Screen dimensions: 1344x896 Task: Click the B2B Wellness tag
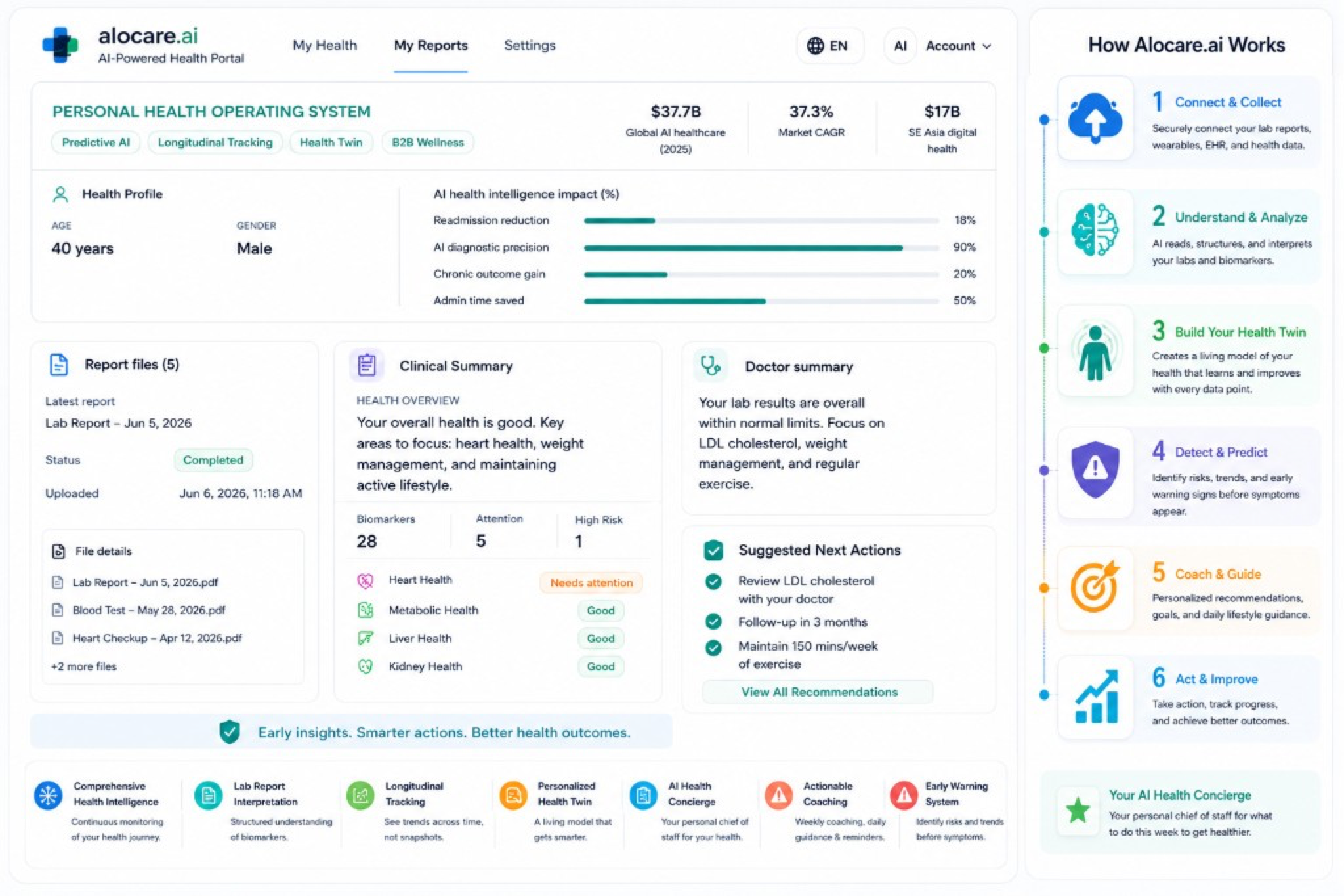point(428,142)
